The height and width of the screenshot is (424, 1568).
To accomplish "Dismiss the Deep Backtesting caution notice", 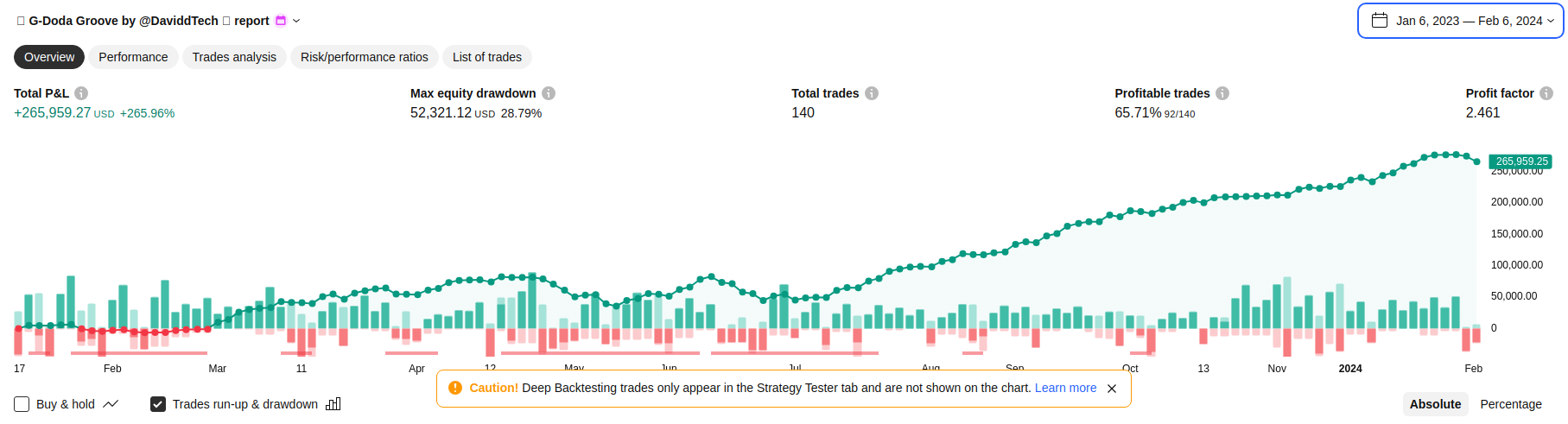I will coord(1112,389).
